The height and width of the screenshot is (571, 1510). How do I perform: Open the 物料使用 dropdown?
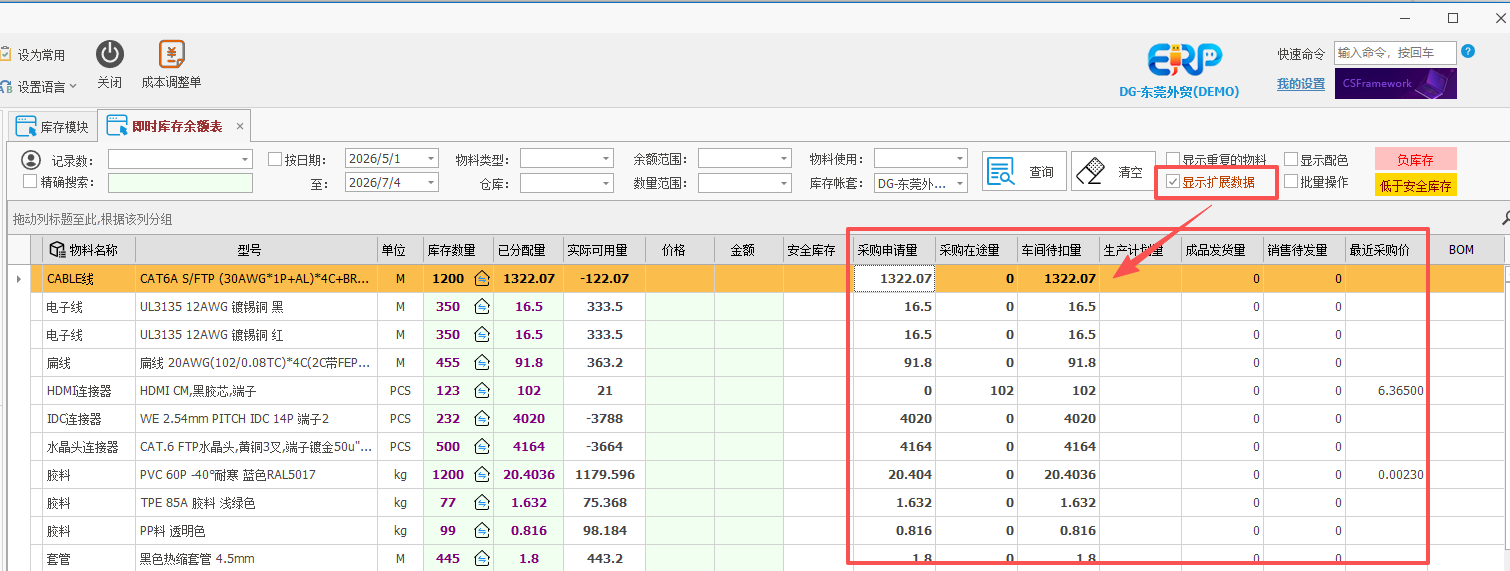[x=960, y=159]
